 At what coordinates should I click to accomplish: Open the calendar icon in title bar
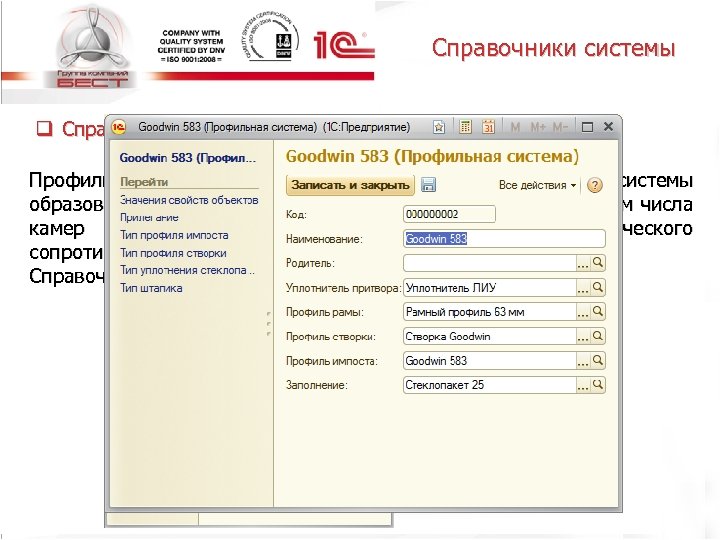click(x=488, y=127)
